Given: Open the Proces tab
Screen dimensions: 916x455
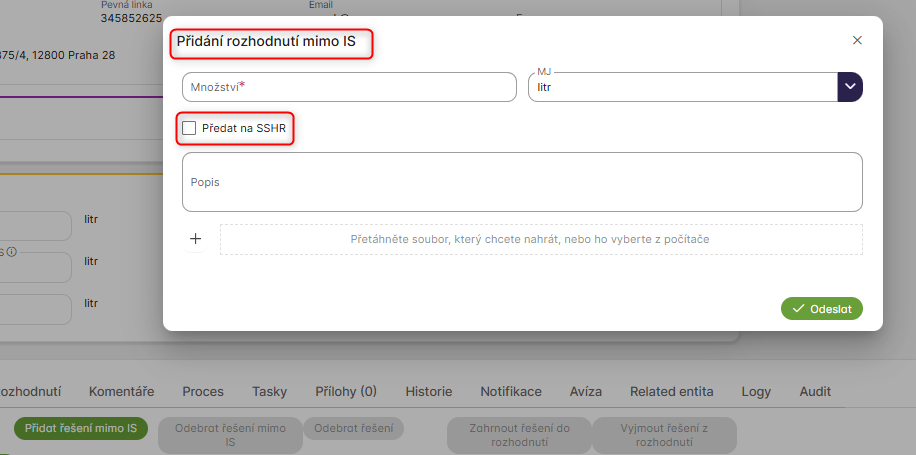Looking at the screenshot, I should (203, 392).
